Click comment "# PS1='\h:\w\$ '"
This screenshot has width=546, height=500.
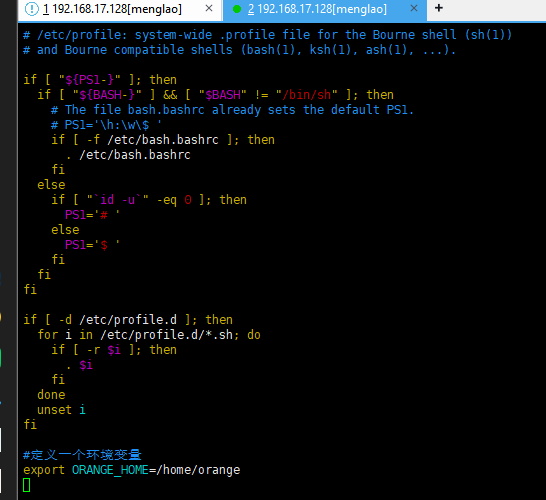coord(106,125)
